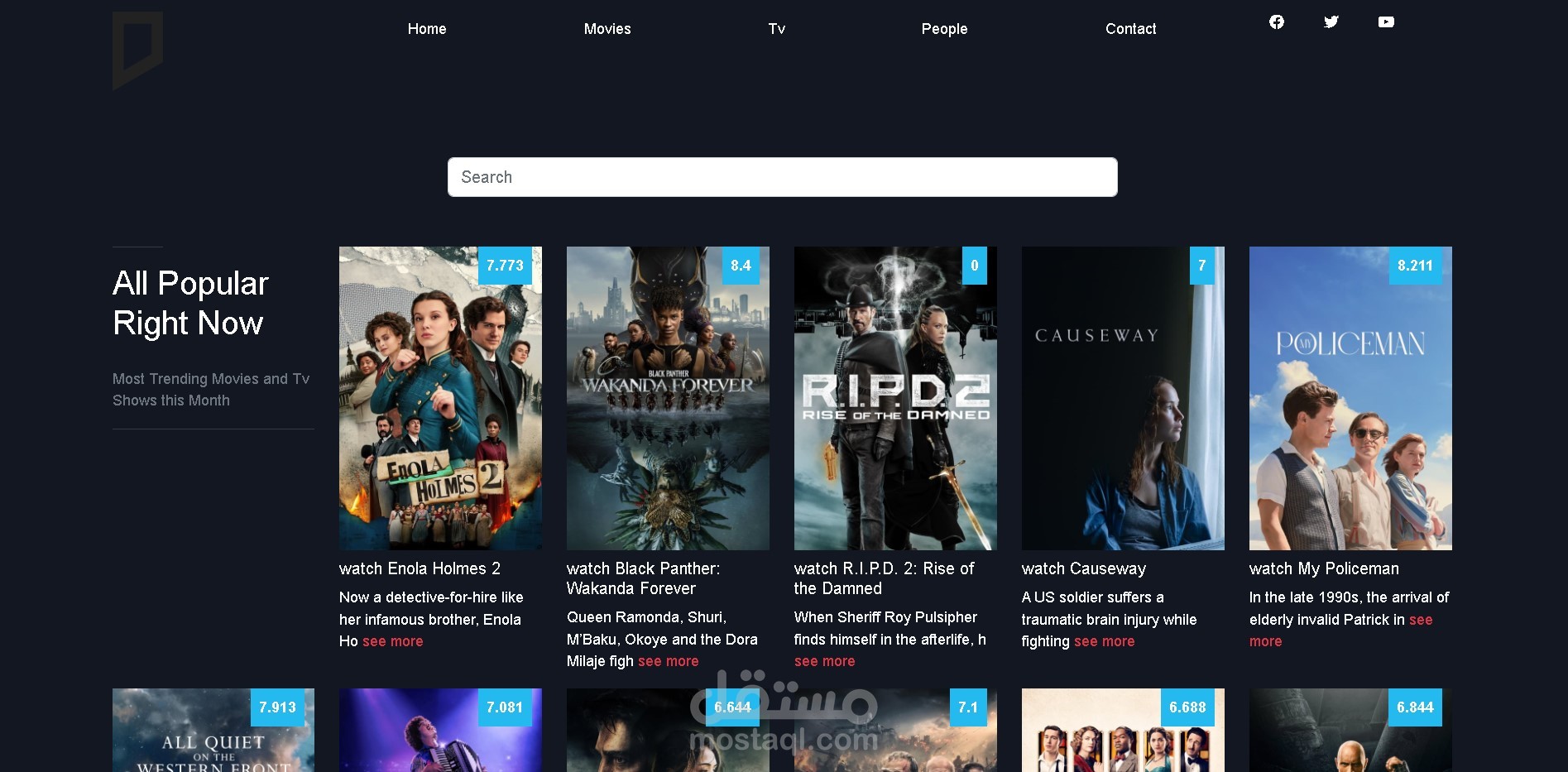Image resolution: width=1568 pixels, height=772 pixels.
Task: Click the title watch My Policeman
Action: [1324, 568]
